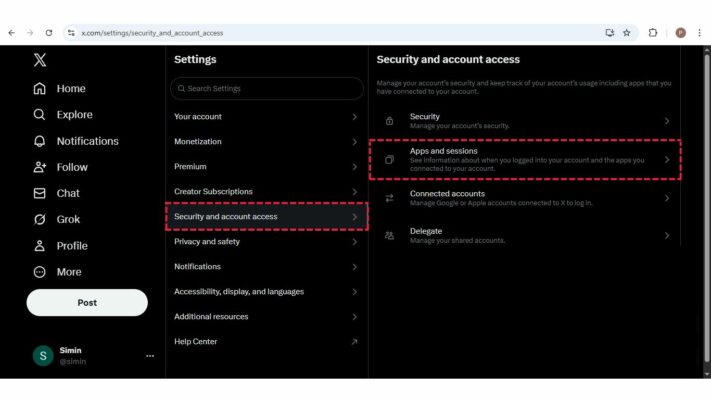Open Delegate settings

pos(525,235)
